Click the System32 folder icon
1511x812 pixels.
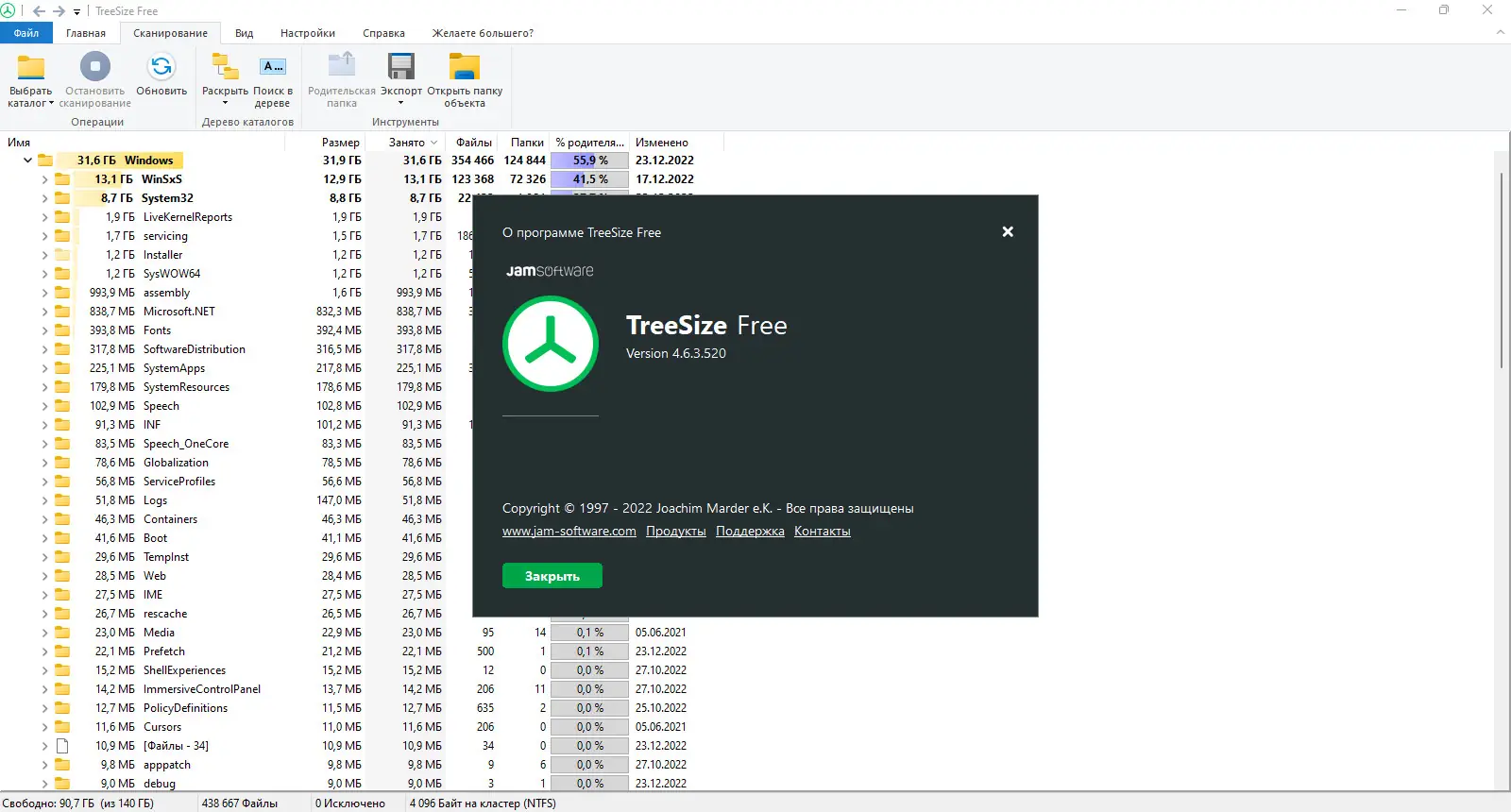(x=62, y=198)
